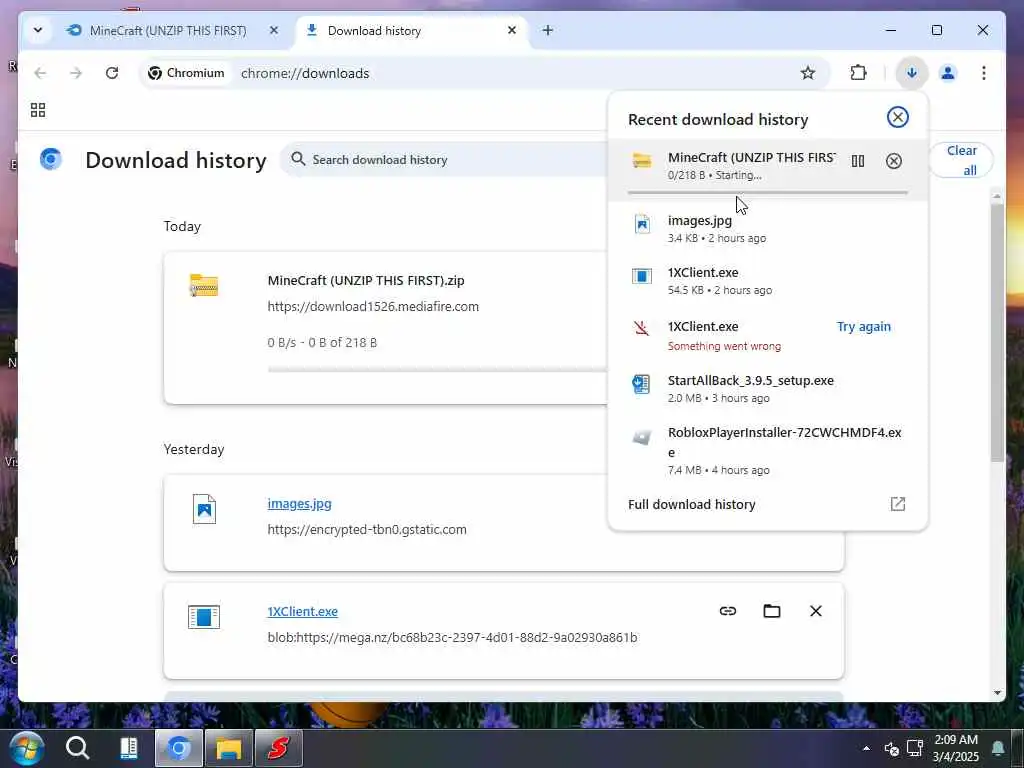The height and width of the screenshot is (768, 1024).
Task: Click MineCraft (UNZIP THIS FIRST).zip file name
Action: click(366, 280)
